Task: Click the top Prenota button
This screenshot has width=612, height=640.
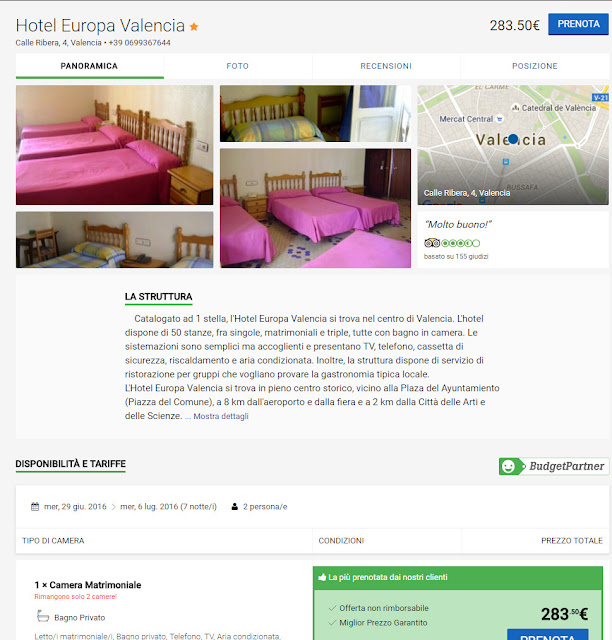Action: [x=578, y=24]
